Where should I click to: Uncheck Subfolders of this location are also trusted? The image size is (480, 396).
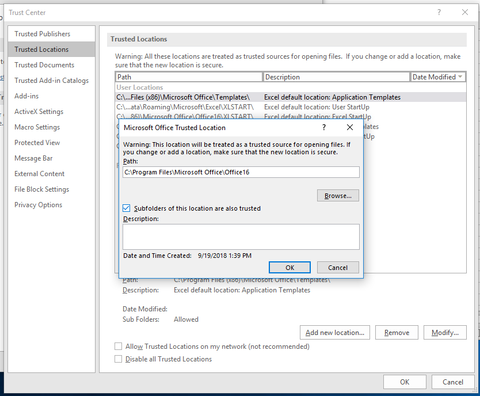point(126,208)
